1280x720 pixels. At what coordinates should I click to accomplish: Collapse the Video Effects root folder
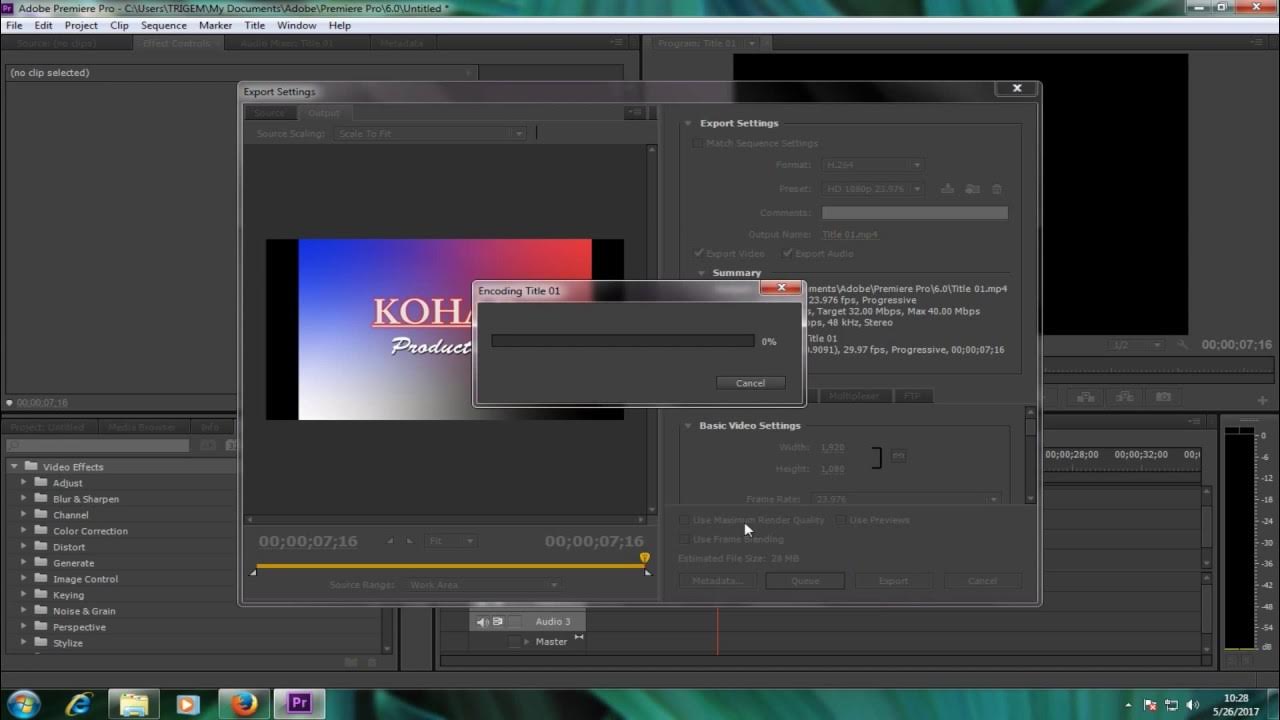[x=14, y=467]
